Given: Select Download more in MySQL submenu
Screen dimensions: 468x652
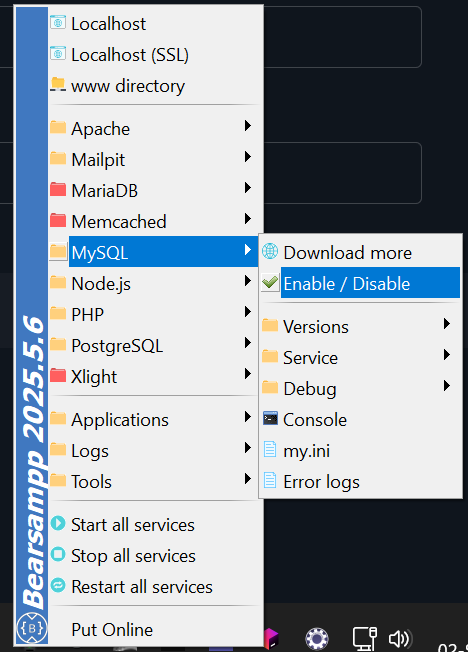Looking at the screenshot, I should (x=360, y=252).
